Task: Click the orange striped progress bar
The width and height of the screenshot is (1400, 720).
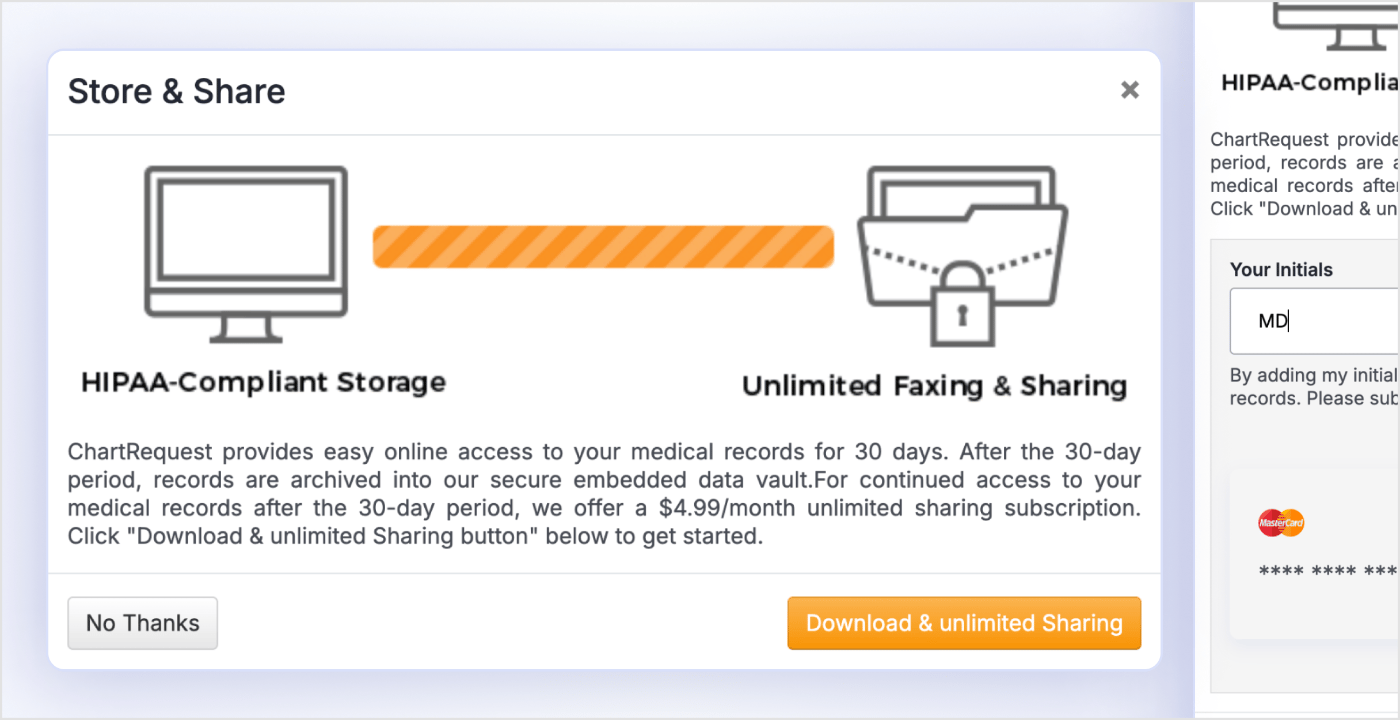Action: (603, 247)
